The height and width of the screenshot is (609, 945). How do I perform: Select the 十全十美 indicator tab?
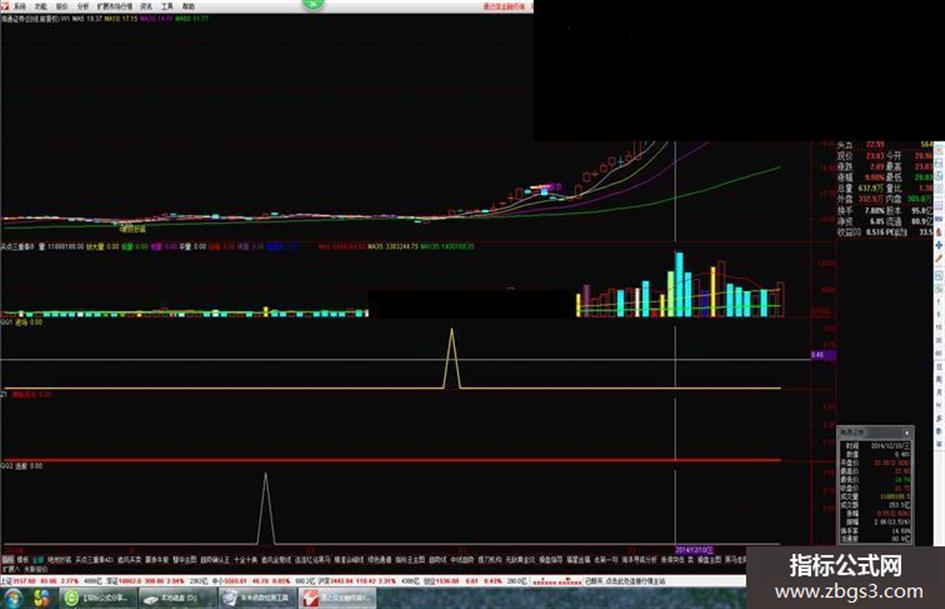click(x=245, y=560)
